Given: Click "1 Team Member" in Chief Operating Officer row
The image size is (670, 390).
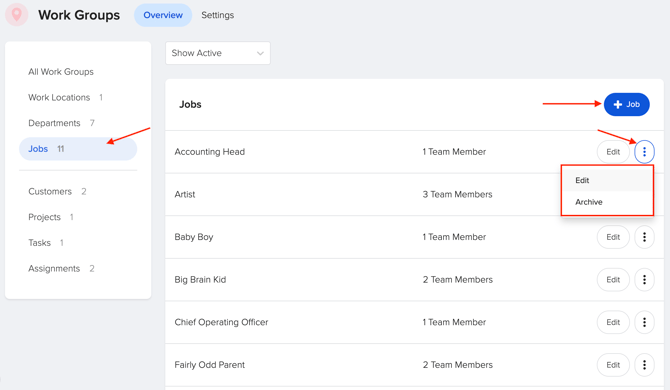Looking at the screenshot, I should coord(454,323).
